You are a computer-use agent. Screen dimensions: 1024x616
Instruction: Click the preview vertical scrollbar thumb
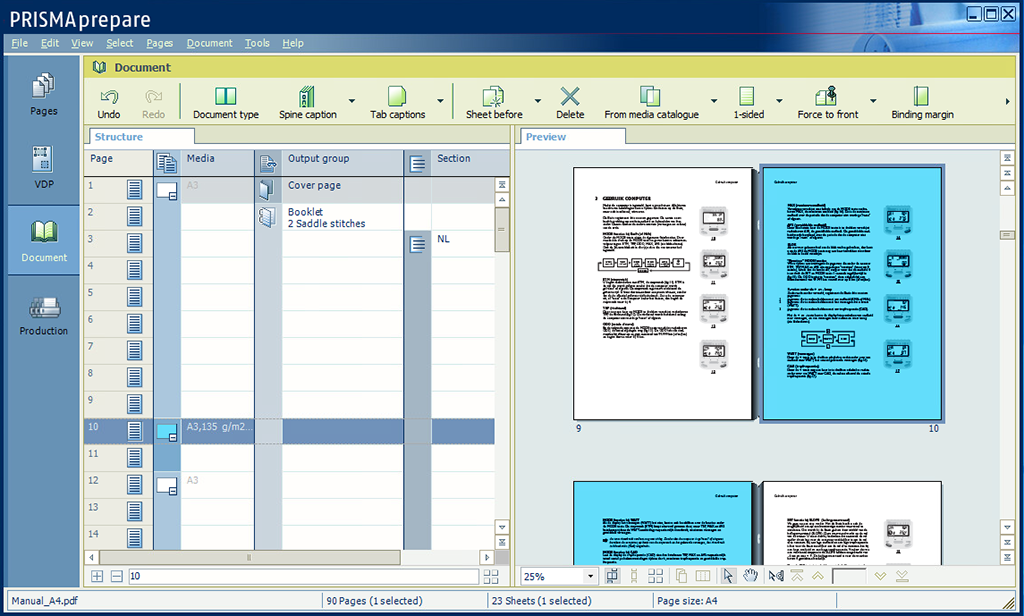(x=1007, y=235)
